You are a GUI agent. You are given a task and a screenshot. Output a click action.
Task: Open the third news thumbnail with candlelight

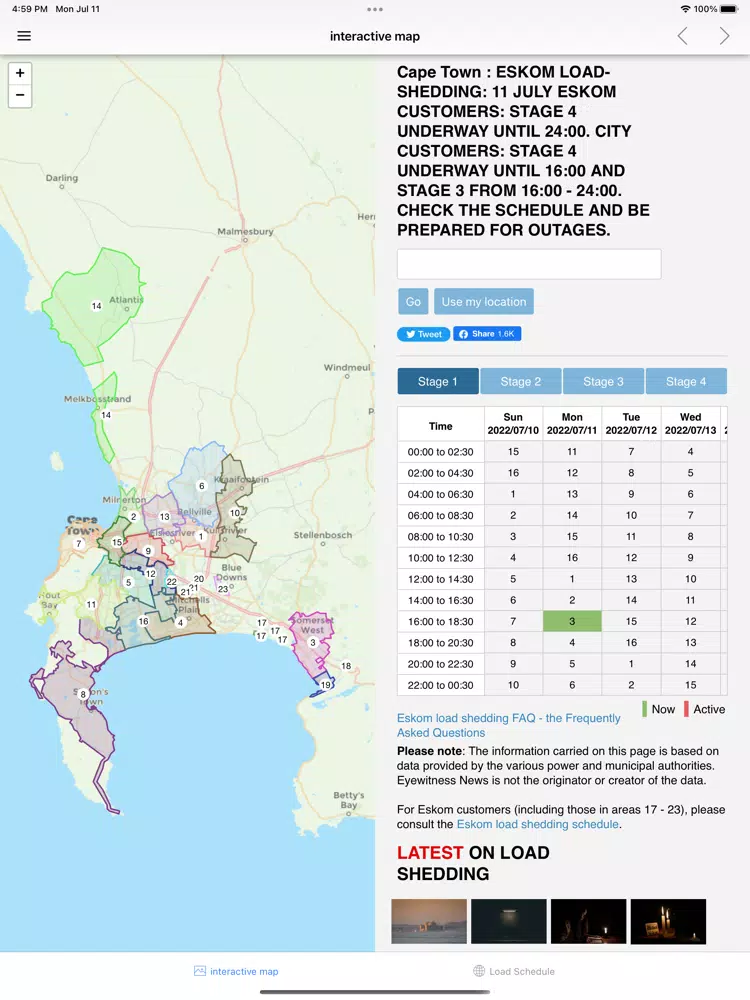tap(589, 922)
